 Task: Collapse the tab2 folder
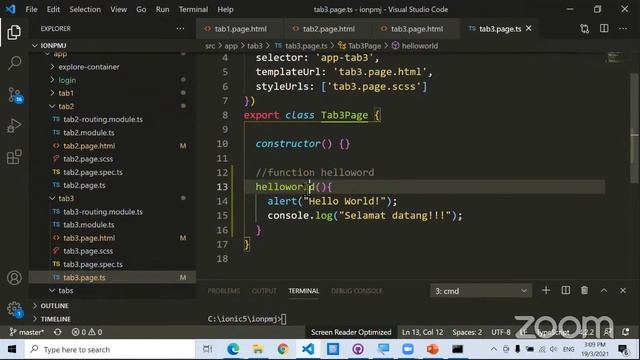click(x=66, y=106)
